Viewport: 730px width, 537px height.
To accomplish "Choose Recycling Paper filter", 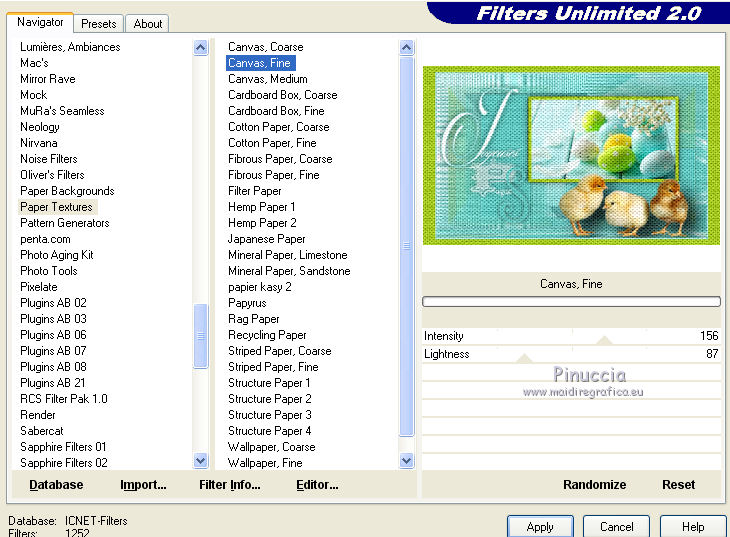I will 267,335.
